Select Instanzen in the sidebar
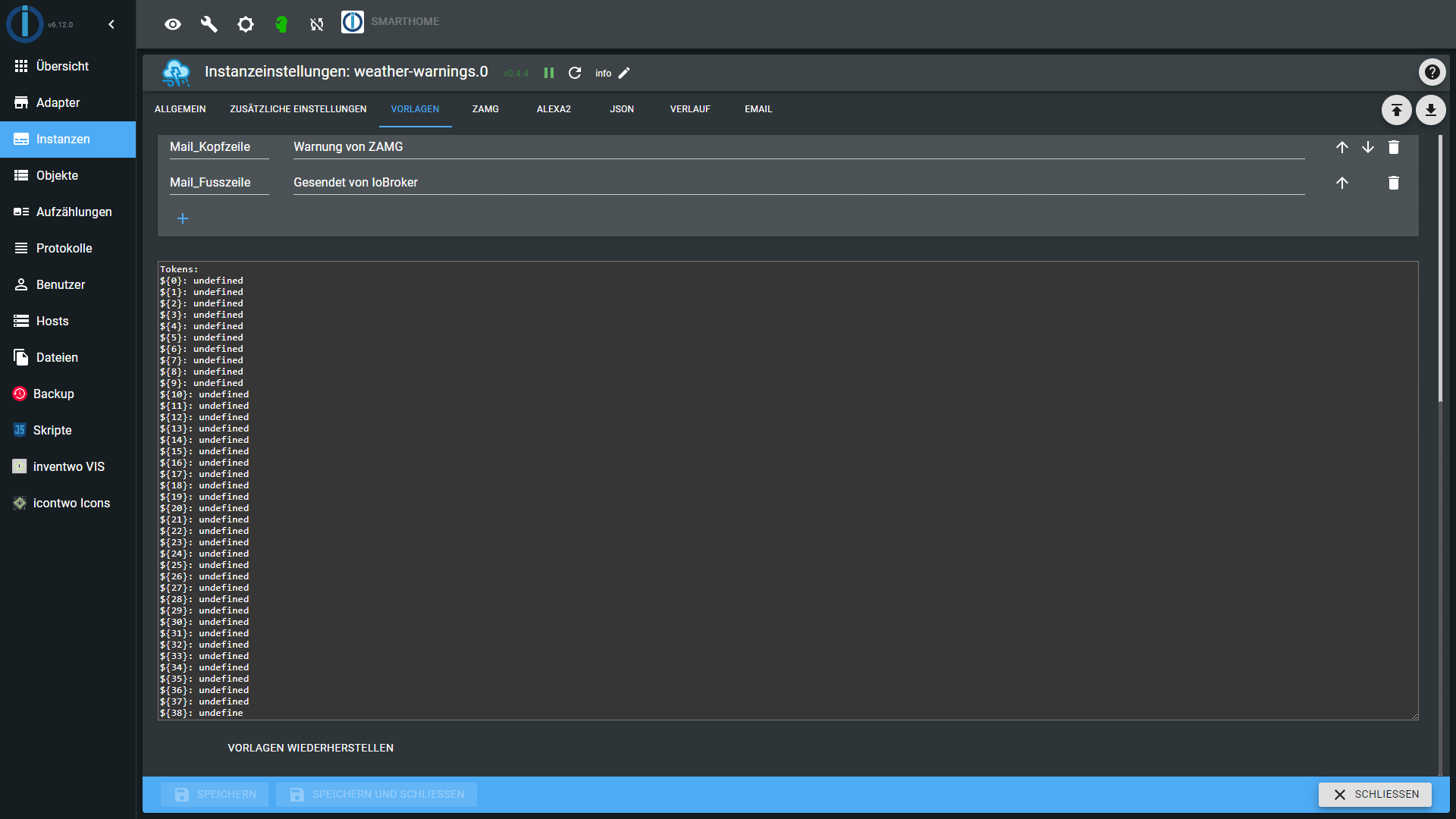 [67, 140]
